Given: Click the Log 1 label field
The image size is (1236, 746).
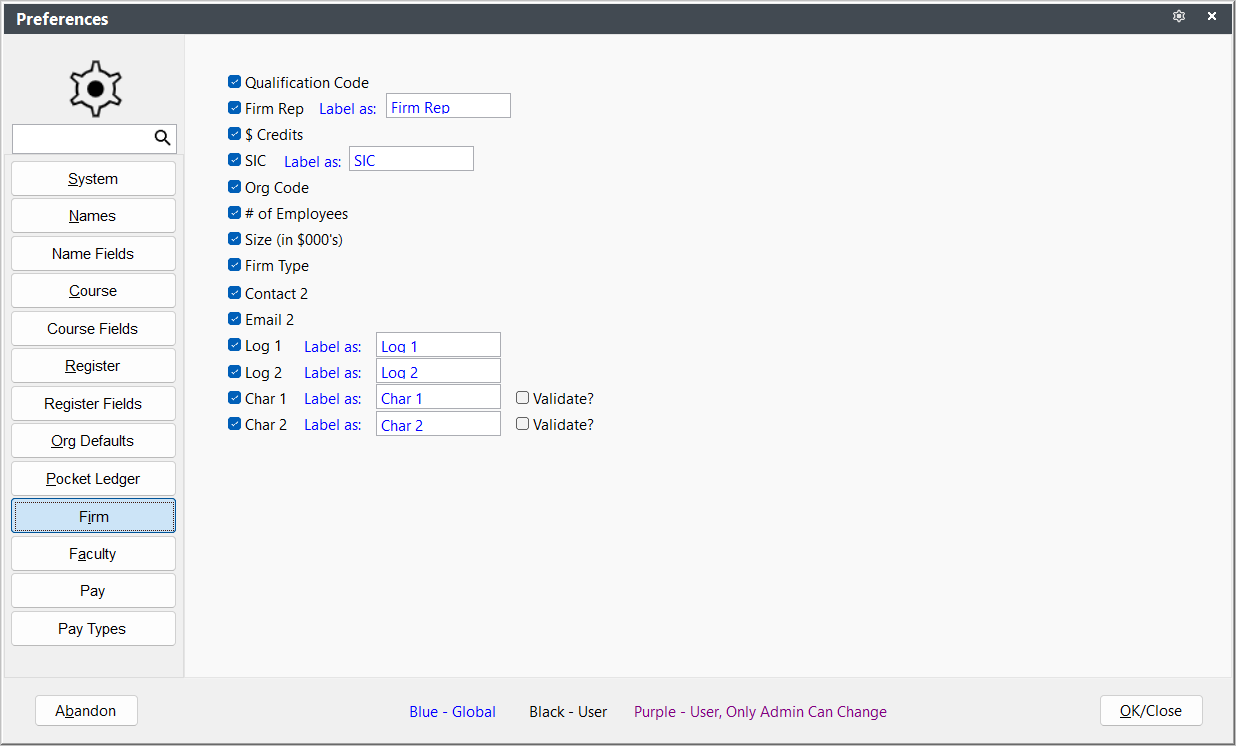Looking at the screenshot, I should coord(438,345).
